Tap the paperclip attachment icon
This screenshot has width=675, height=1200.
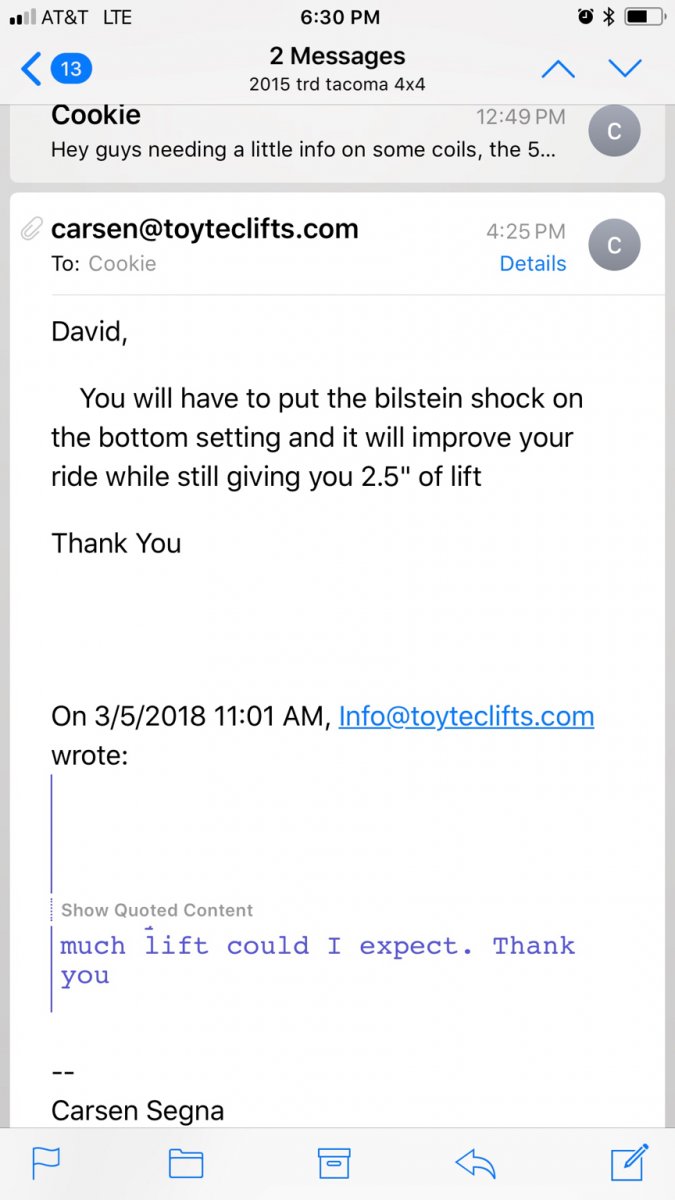coord(31,230)
